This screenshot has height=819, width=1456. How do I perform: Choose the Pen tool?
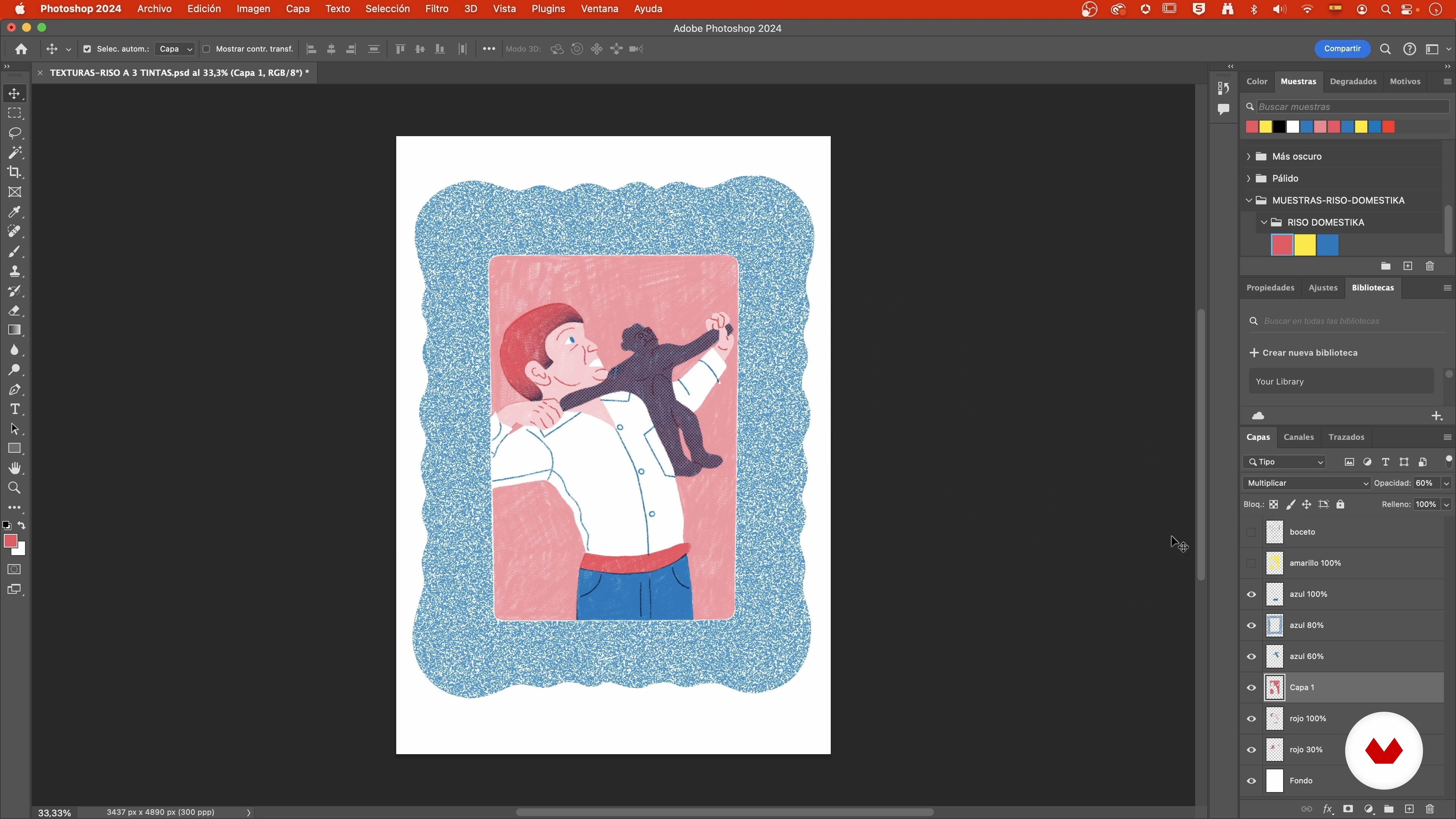15,390
